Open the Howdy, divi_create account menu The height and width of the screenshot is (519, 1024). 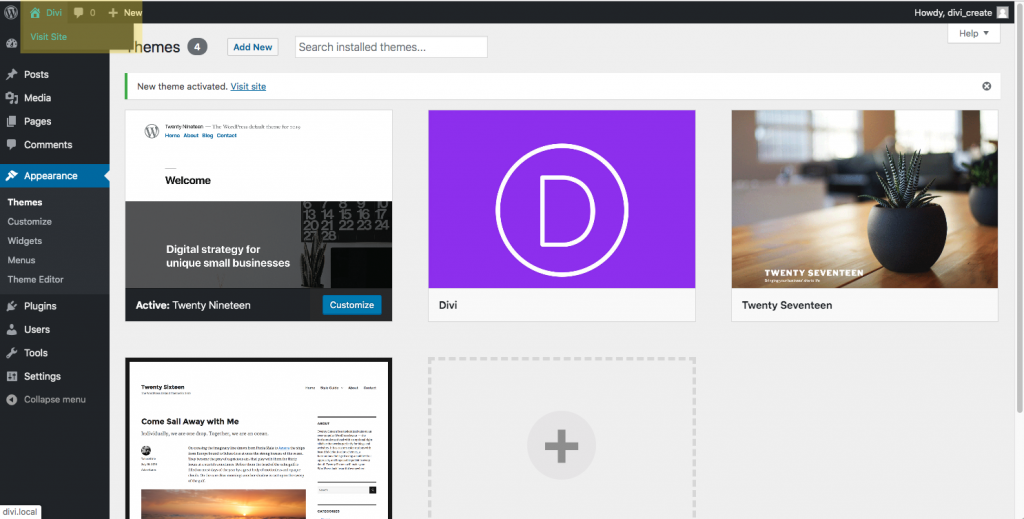click(961, 12)
